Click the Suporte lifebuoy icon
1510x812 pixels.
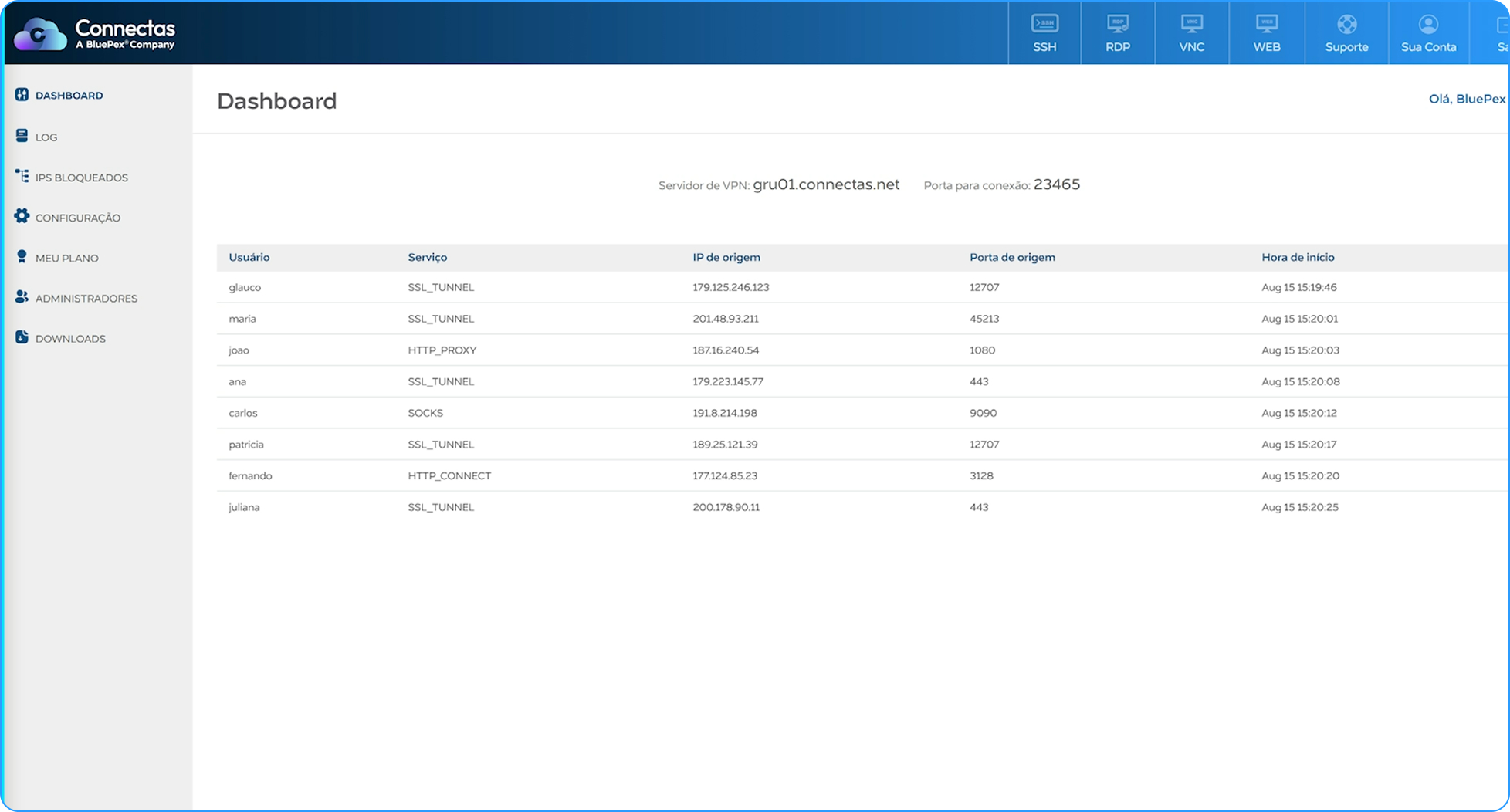pyautogui.click(x=1346, y=24)
